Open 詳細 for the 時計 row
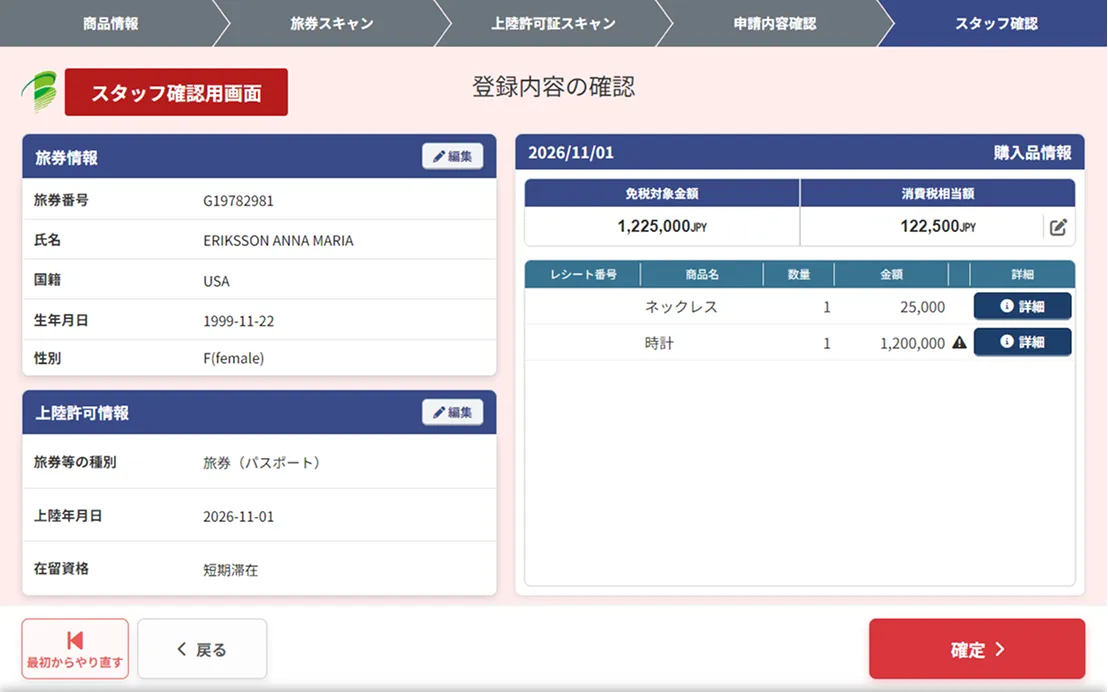1108x692 pixels. coord(1022,342)
